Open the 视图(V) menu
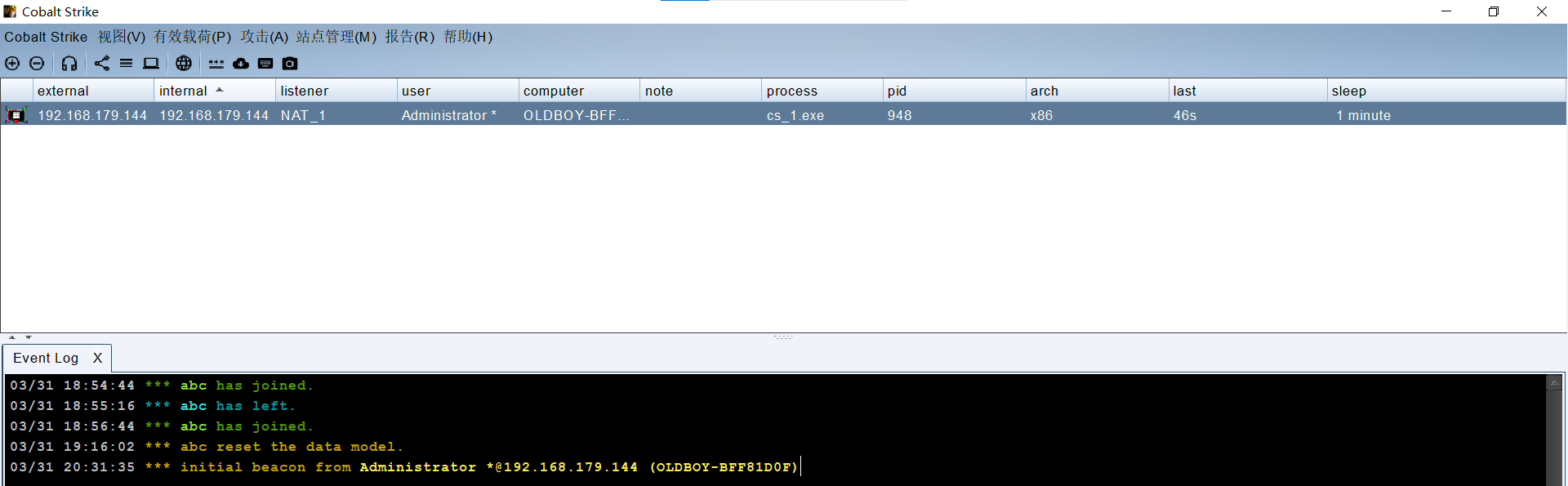The image size is (1568, 486). click(x=122, y=37)
